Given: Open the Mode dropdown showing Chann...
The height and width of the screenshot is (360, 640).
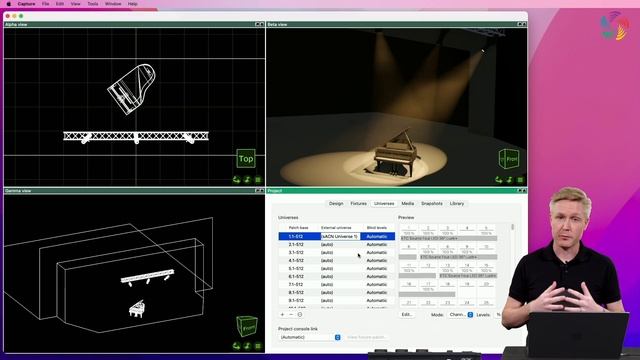Looking at the screenshot, I should click(461, 315).
